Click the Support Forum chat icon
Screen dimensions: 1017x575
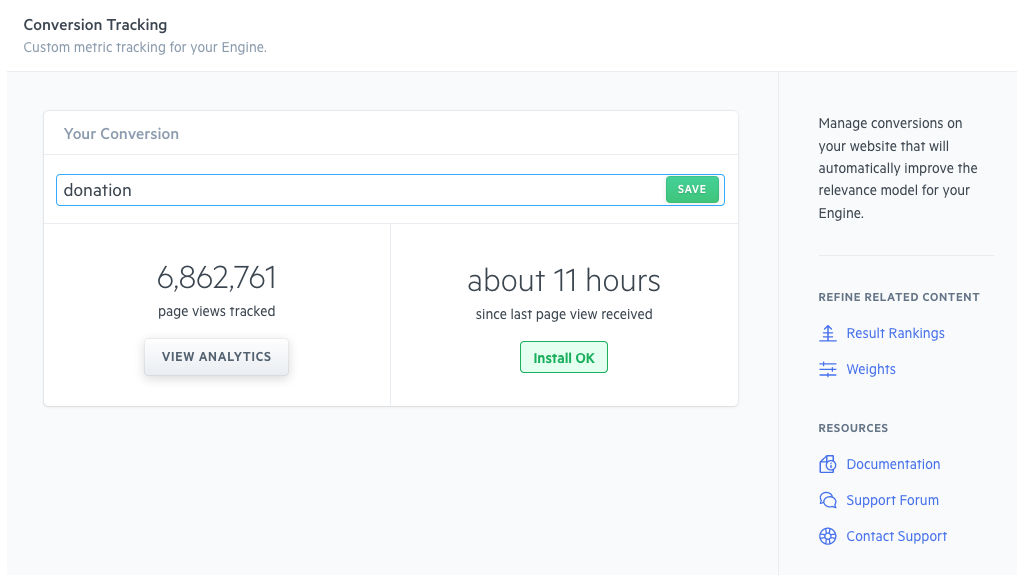[828, 500]
